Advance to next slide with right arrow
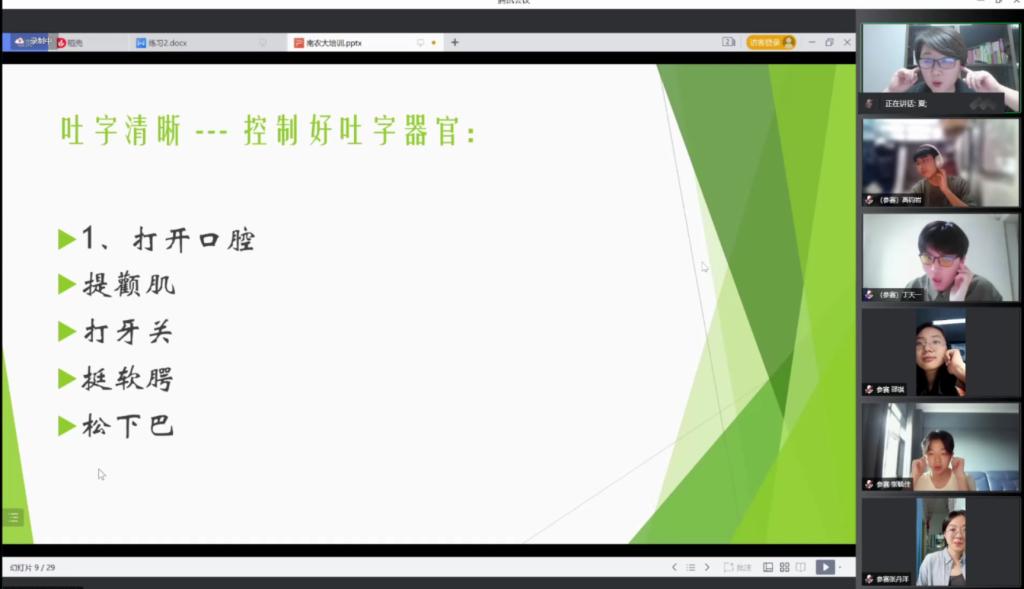The height and width of the screenshot is (589, 1024). (x=707, y=567)
